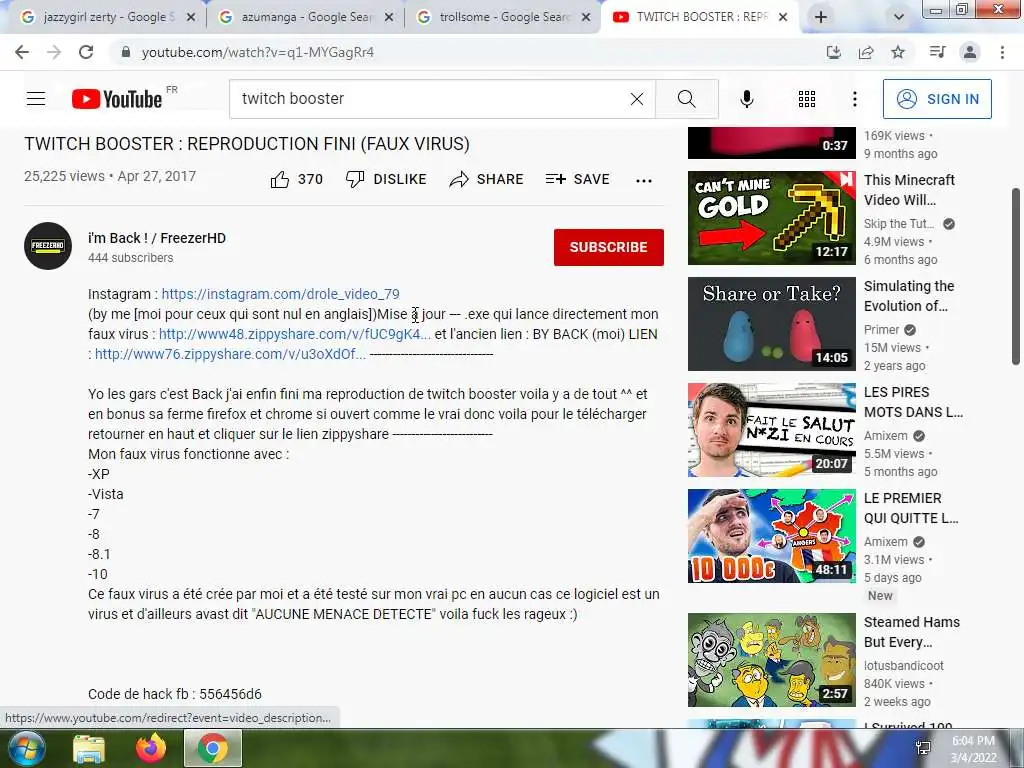The image size is (1024, 768).
Task: Open YouTube settings three-dot icon
Action: point(855,99)
